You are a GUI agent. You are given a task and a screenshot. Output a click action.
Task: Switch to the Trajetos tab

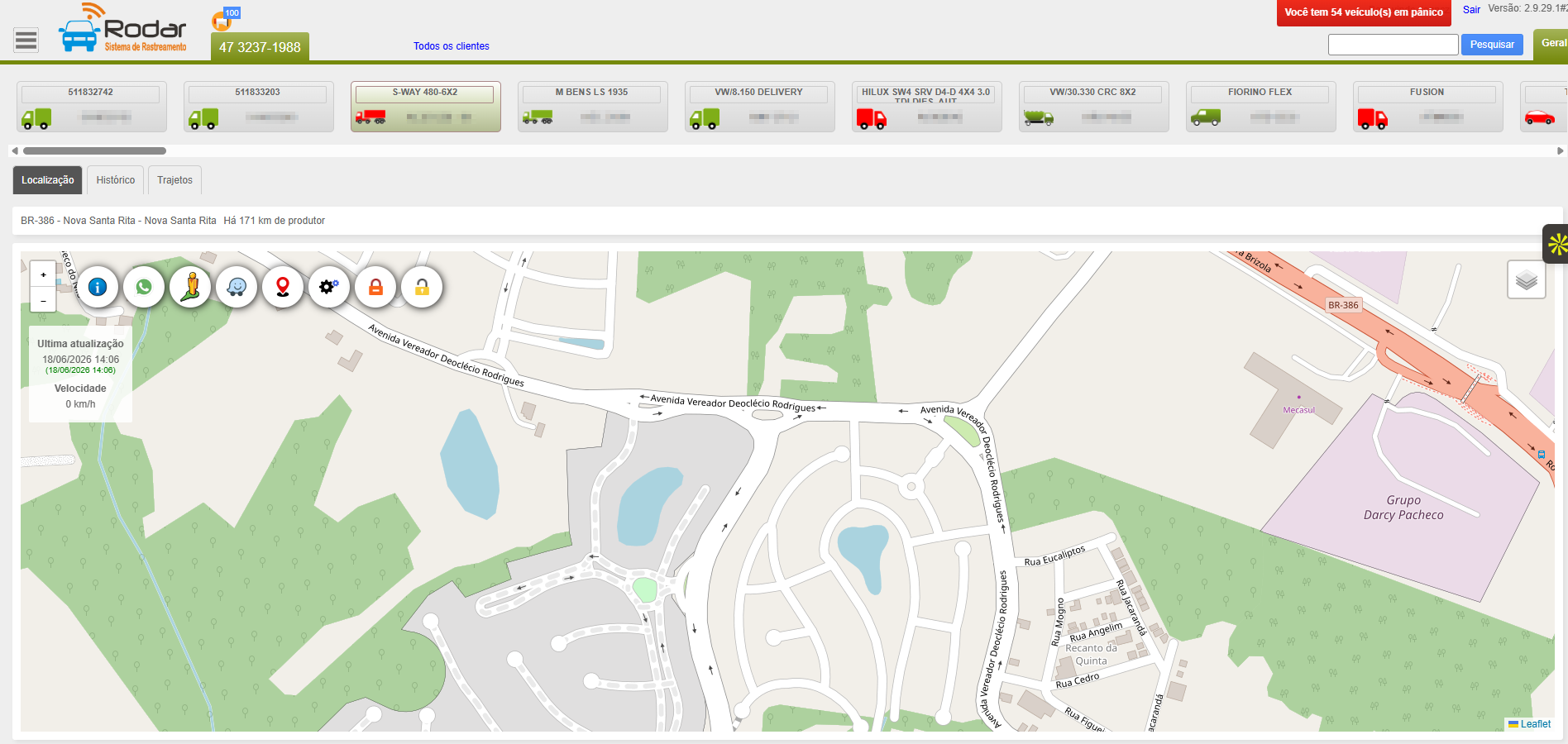[174, 180]
